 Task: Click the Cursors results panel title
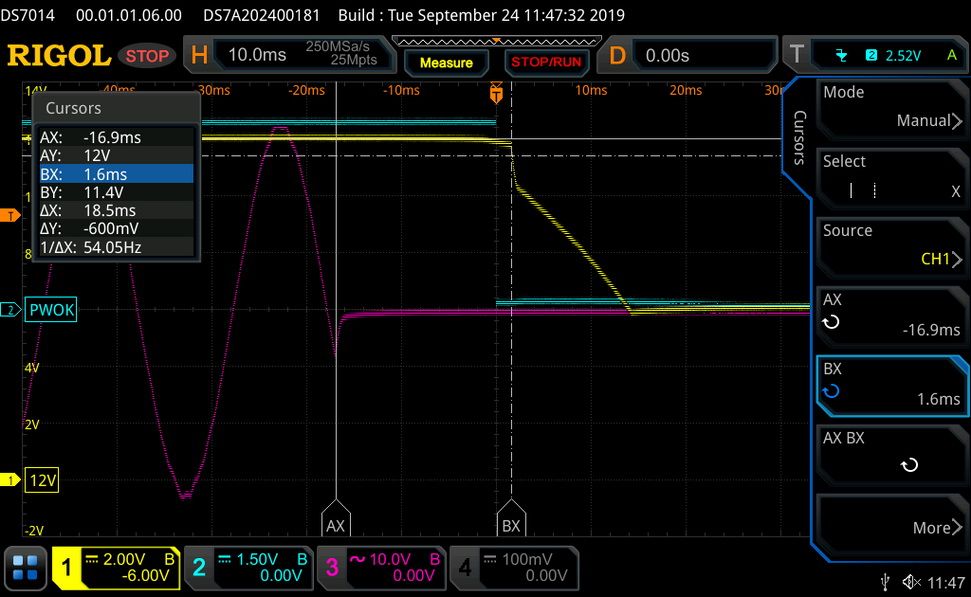73,108
